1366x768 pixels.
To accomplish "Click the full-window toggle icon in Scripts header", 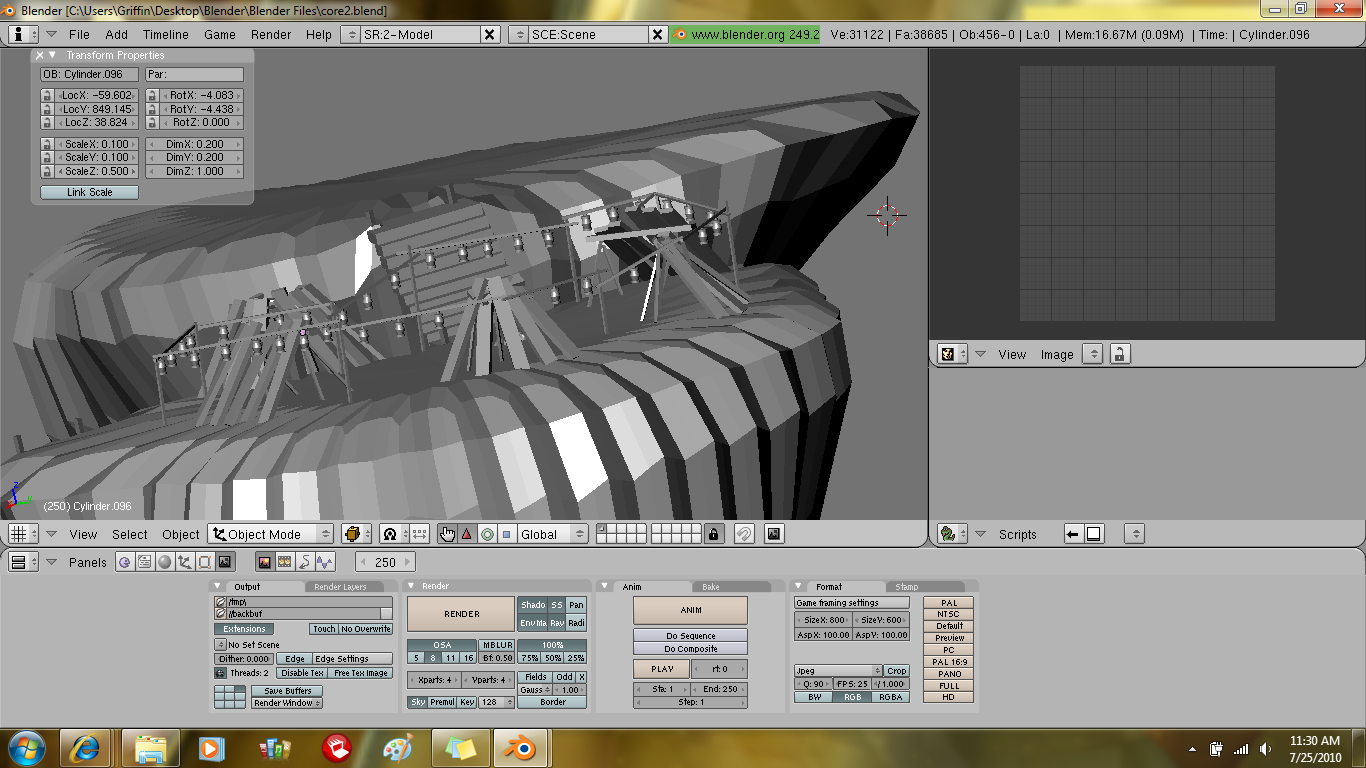I will coord(1094,534).
